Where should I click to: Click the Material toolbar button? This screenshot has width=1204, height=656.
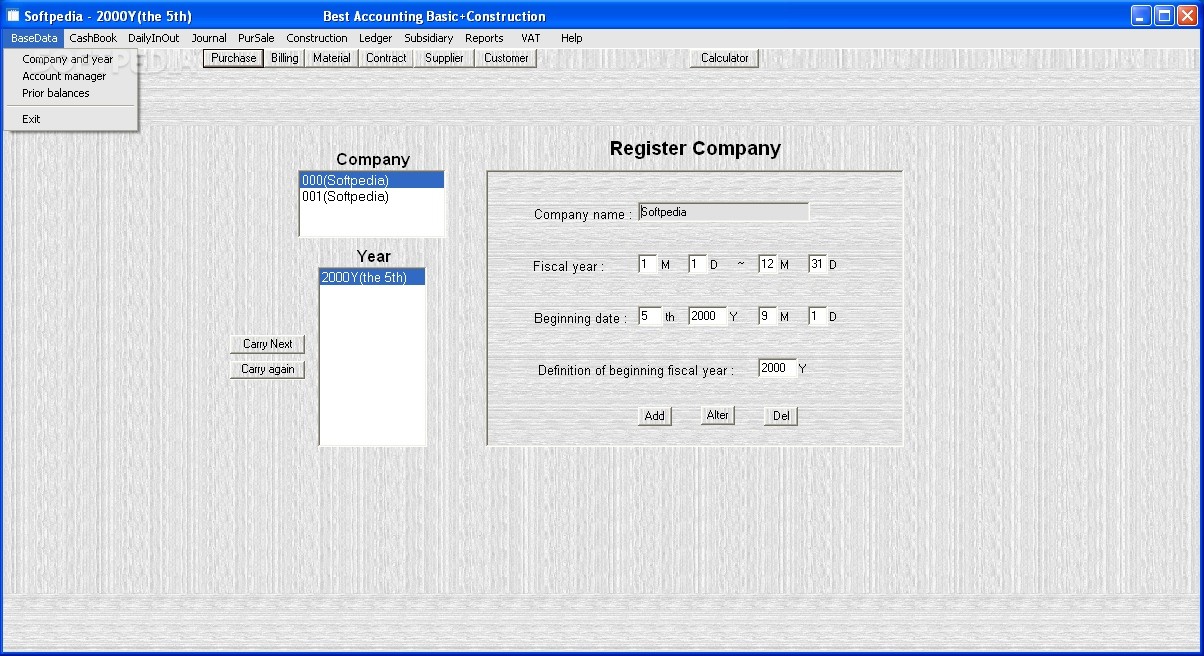332,58
